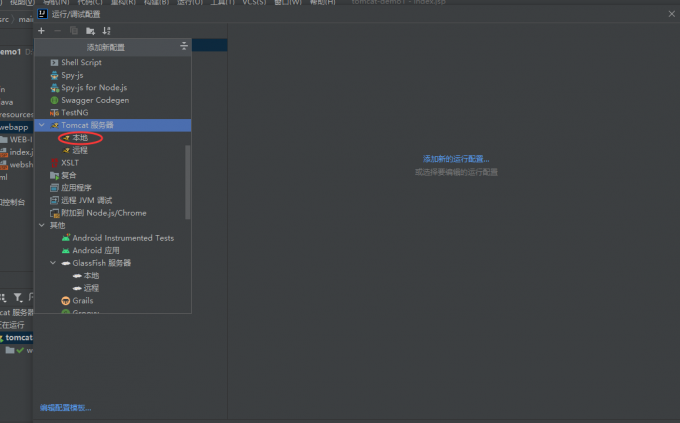Click the Android Instrumented Tests icon
680x423 pixels.
tap(65, 238)
